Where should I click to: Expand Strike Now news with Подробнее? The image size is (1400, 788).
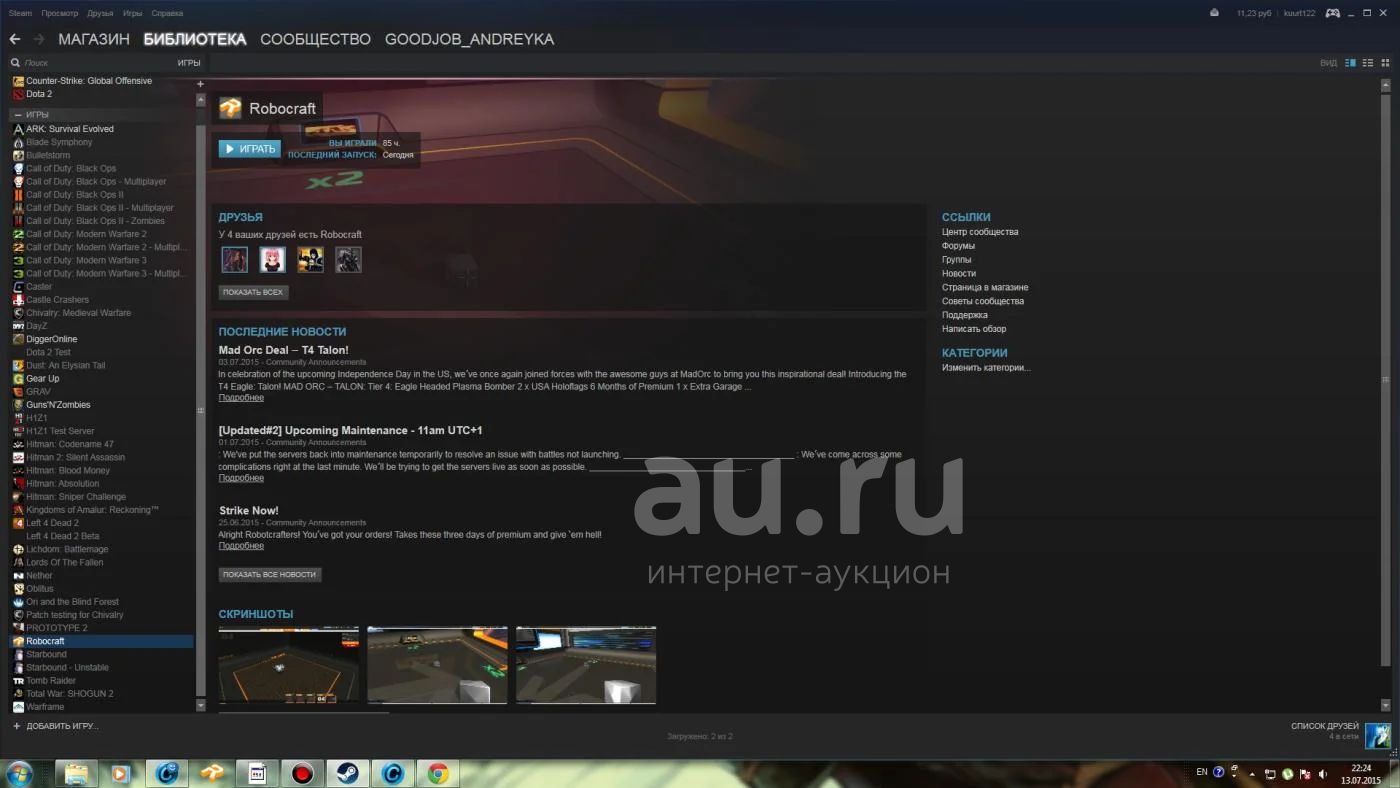(x=241, y=546)
